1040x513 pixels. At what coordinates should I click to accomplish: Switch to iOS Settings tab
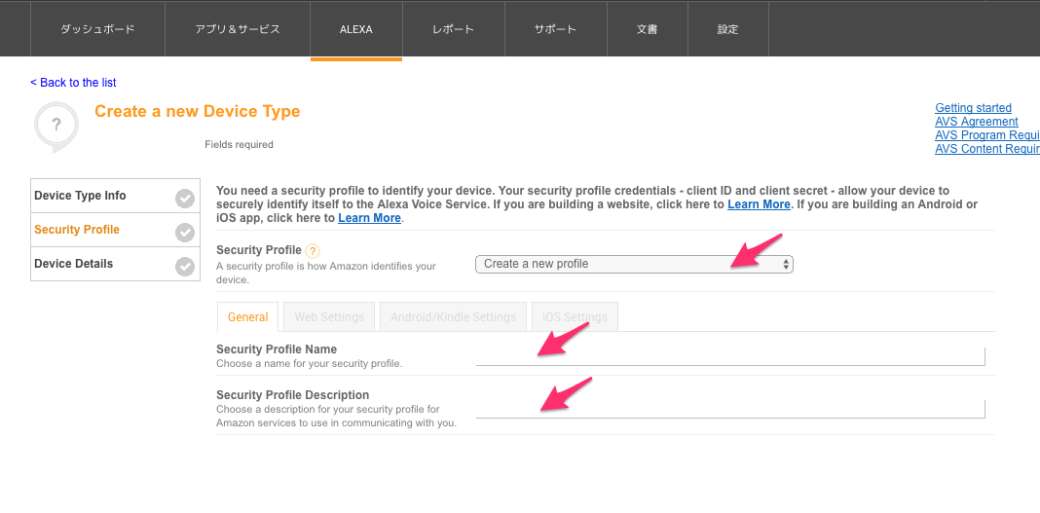(x=575, y=317)
